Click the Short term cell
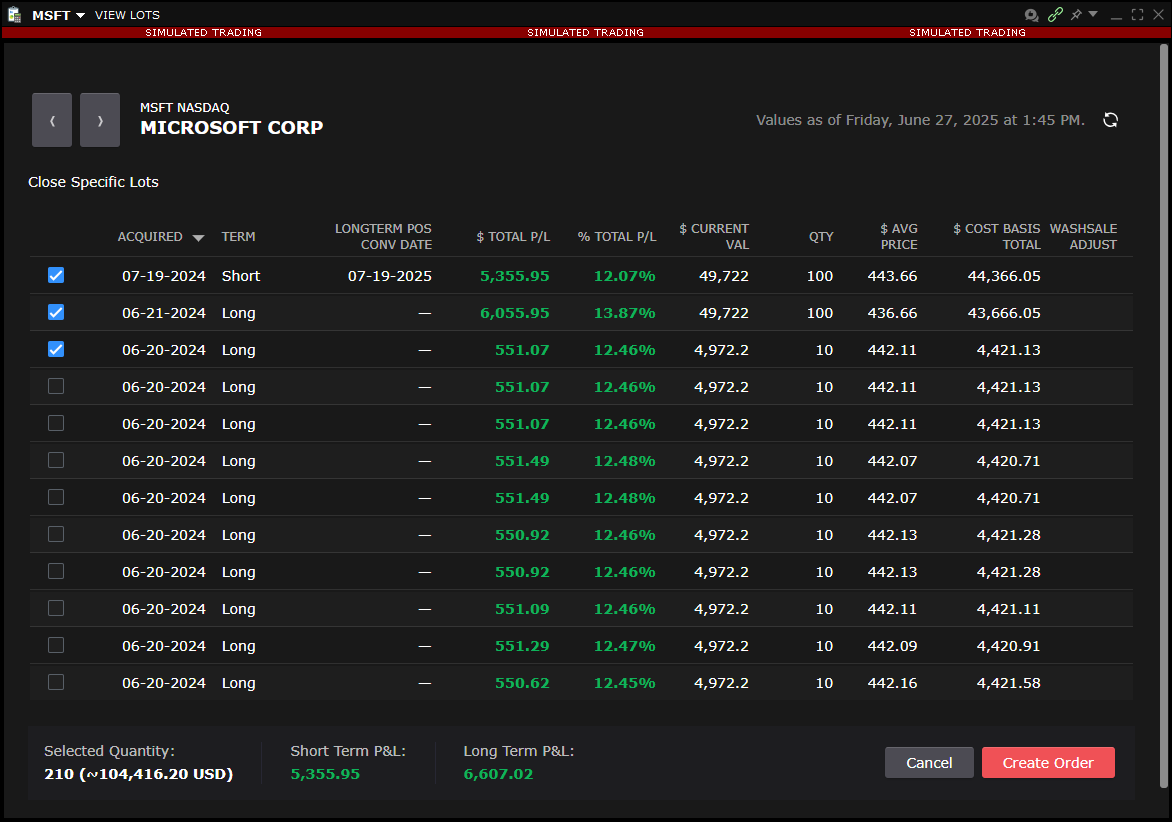 (241, 276)
